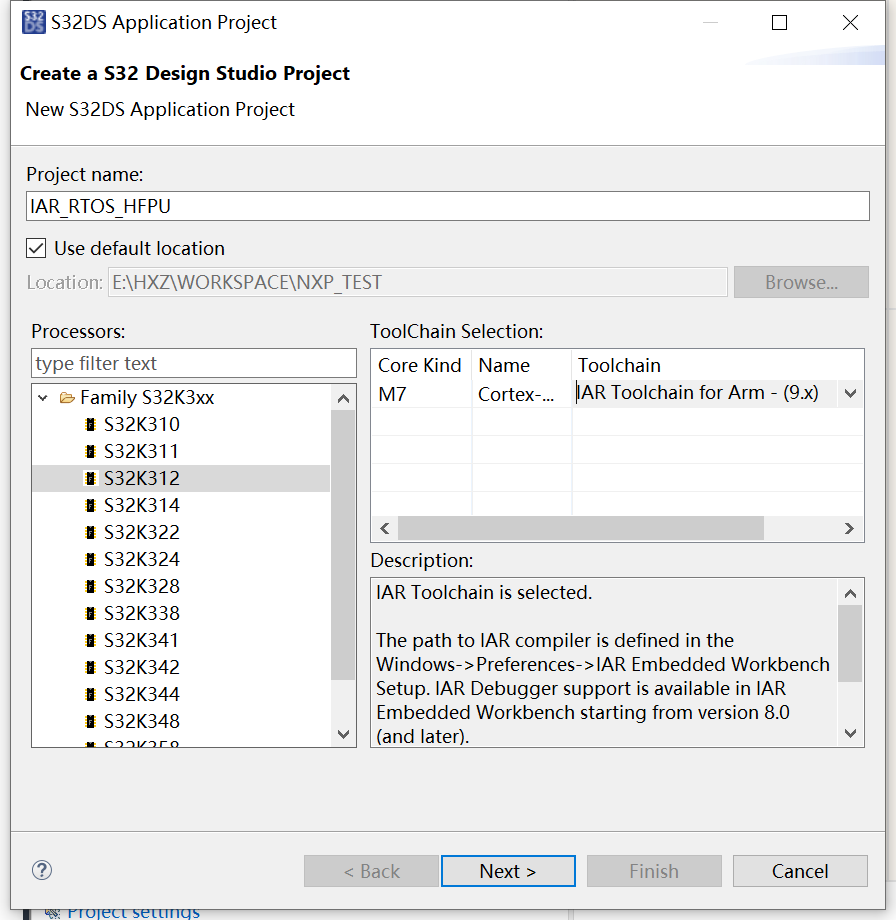Viewport: 896px width, 920px height.
Task: Open the Toolchain dropdown arrow
Action: point(850,394)
